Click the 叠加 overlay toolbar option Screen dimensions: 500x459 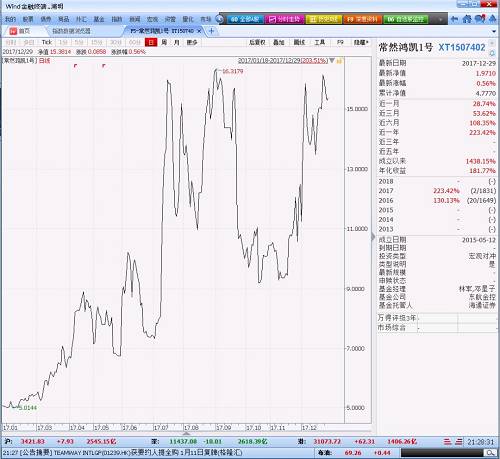pos(279,42)
